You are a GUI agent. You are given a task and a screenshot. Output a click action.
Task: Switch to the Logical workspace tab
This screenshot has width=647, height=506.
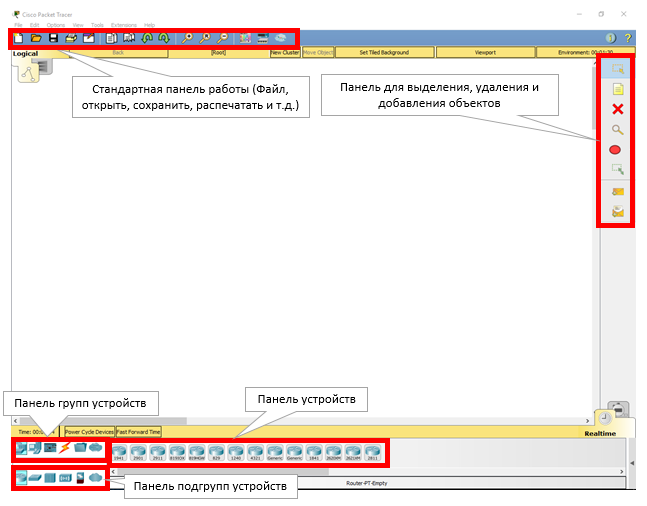tap(25, 54)
